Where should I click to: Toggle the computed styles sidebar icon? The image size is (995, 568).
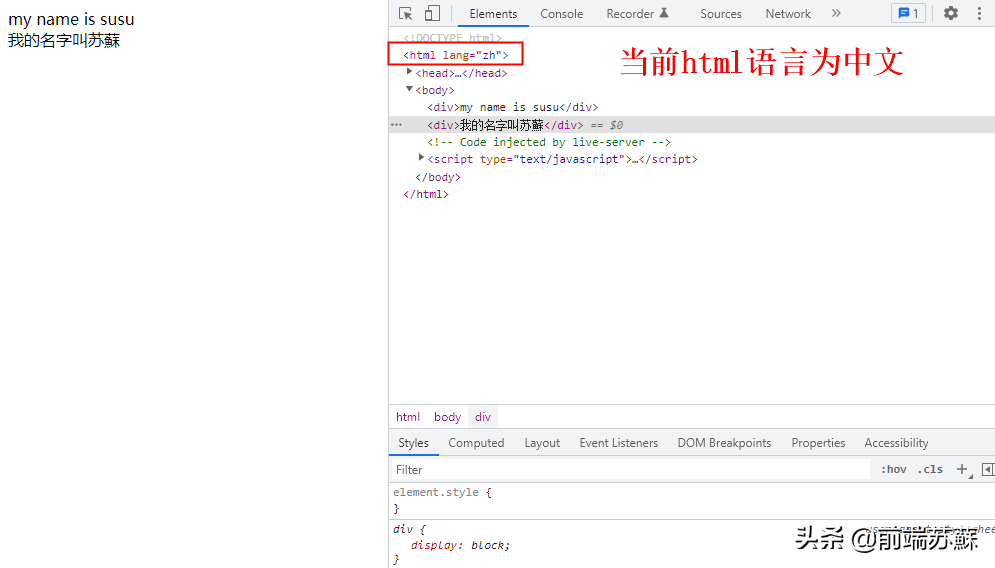point(987,470)
